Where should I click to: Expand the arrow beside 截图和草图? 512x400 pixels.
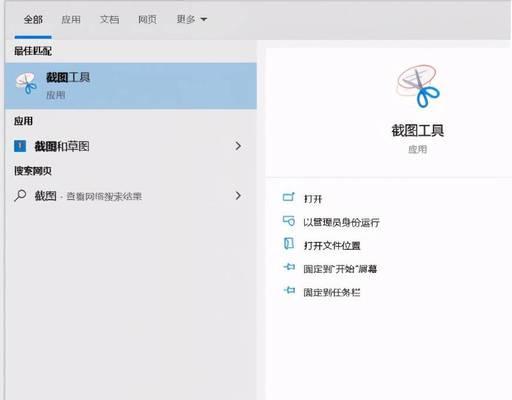coord(238,146)
